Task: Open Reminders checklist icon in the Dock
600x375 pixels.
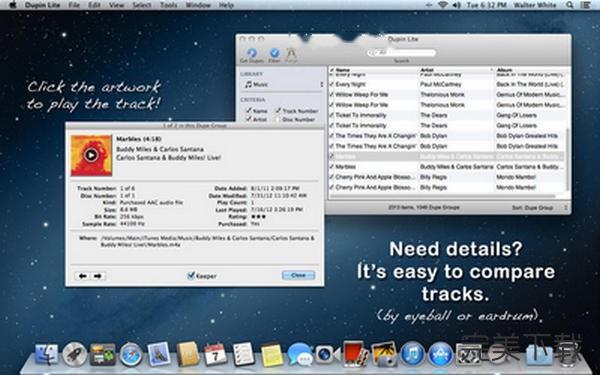Action: tap(243, 354)
